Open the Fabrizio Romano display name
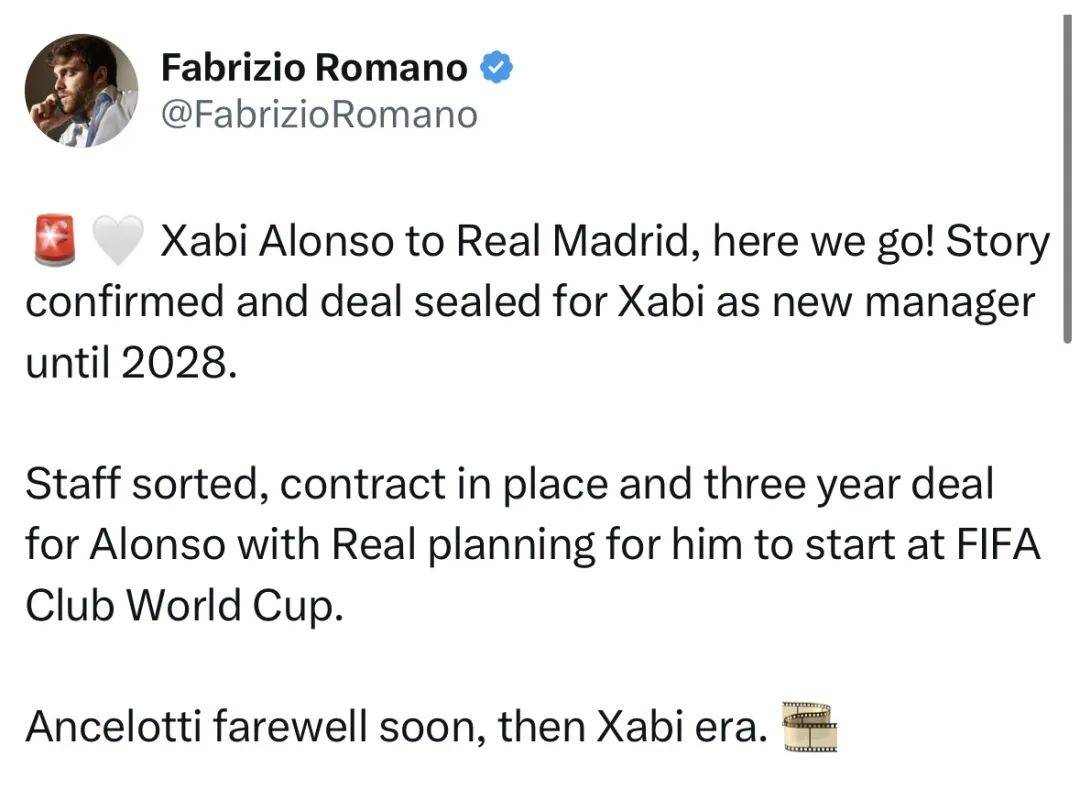The width and height of the screenshot is (1080, 811). (x=314, y=68)
